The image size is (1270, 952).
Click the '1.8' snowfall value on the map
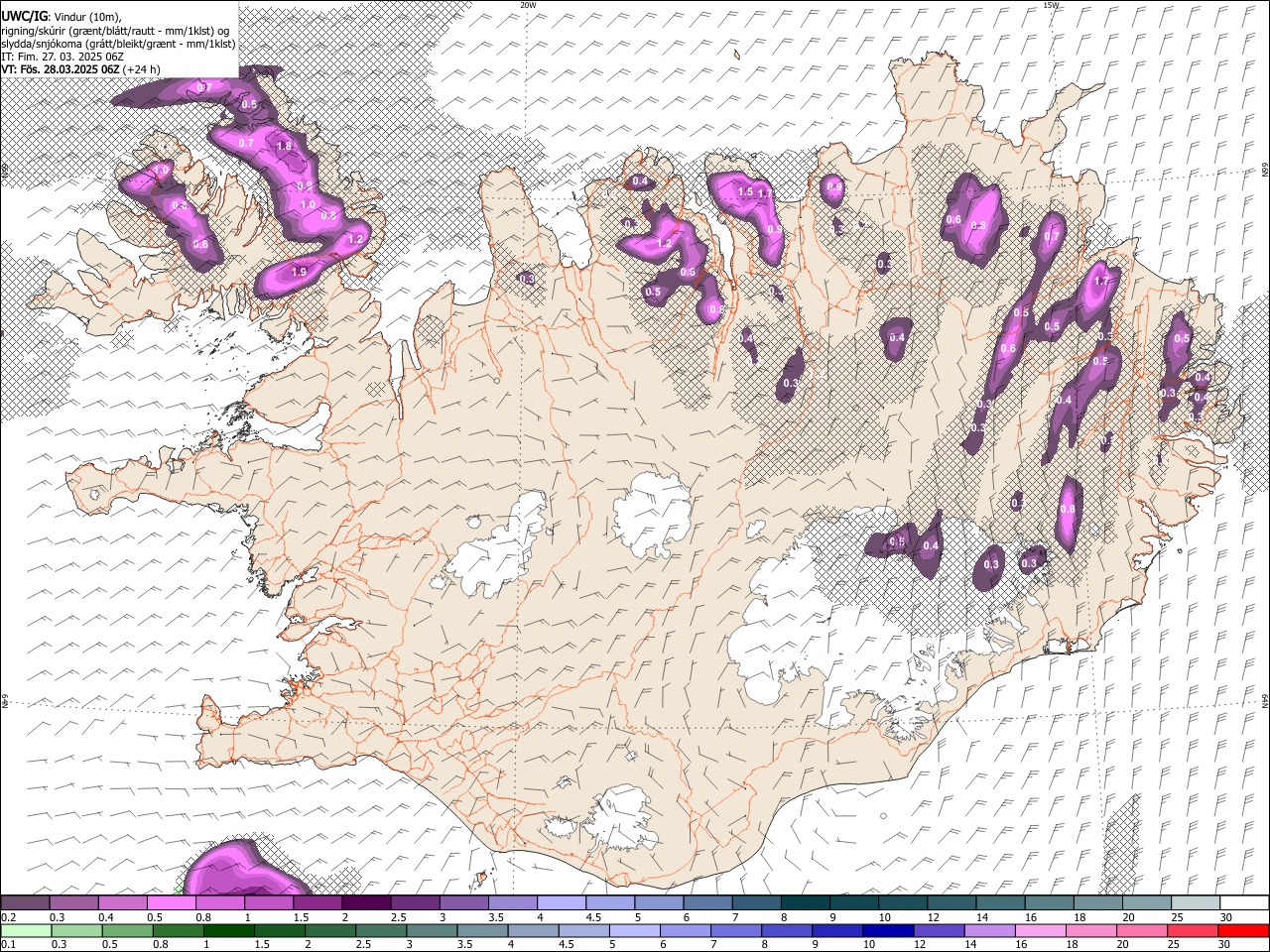[x=284, y=147]
